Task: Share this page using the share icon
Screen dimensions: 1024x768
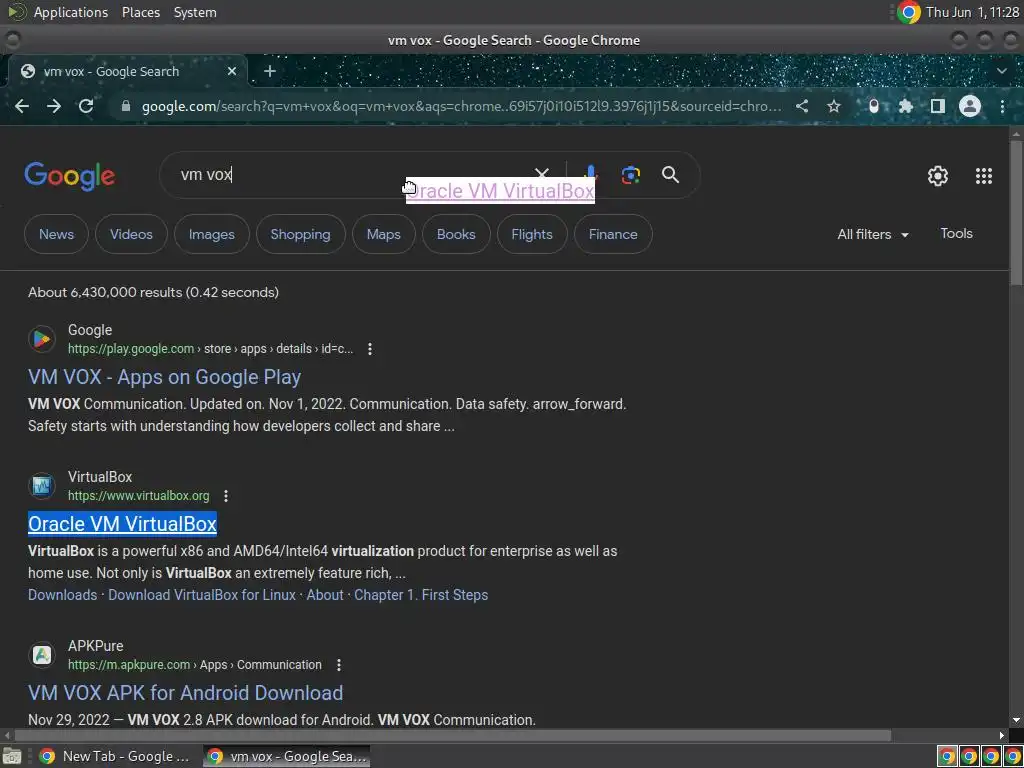Action: click(x=802, y=106)
